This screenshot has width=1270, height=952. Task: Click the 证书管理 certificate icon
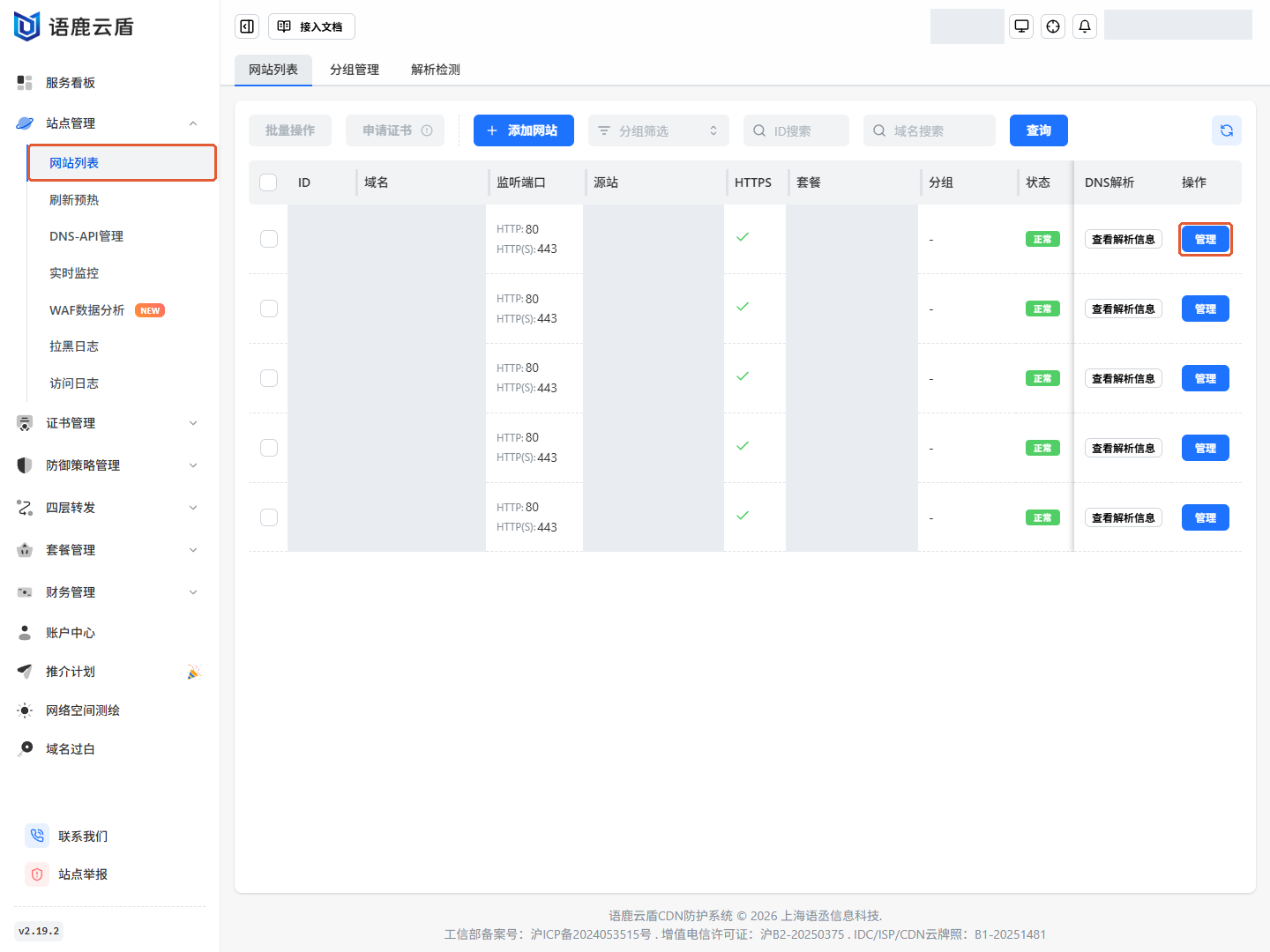coord(25,423)
